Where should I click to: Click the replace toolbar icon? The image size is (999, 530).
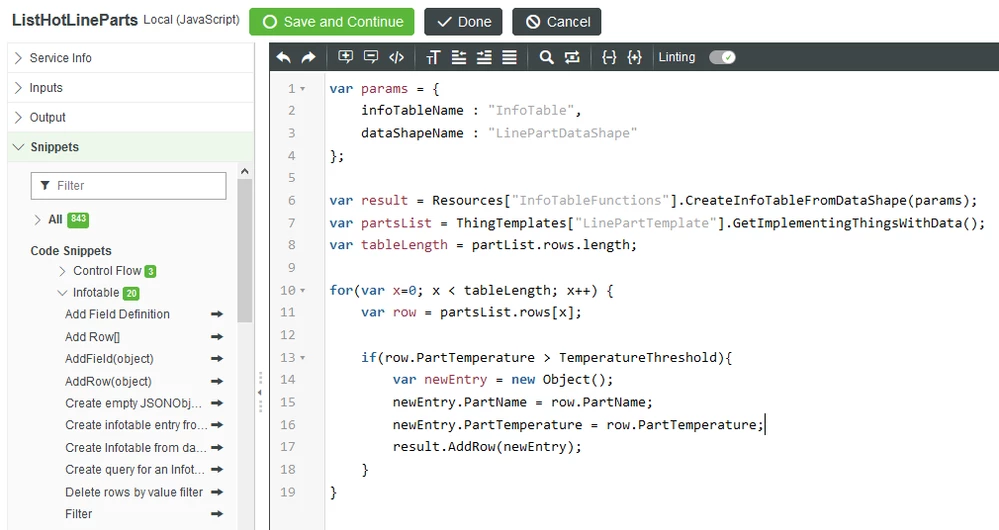pyautogui.click(x=572, y=57)
